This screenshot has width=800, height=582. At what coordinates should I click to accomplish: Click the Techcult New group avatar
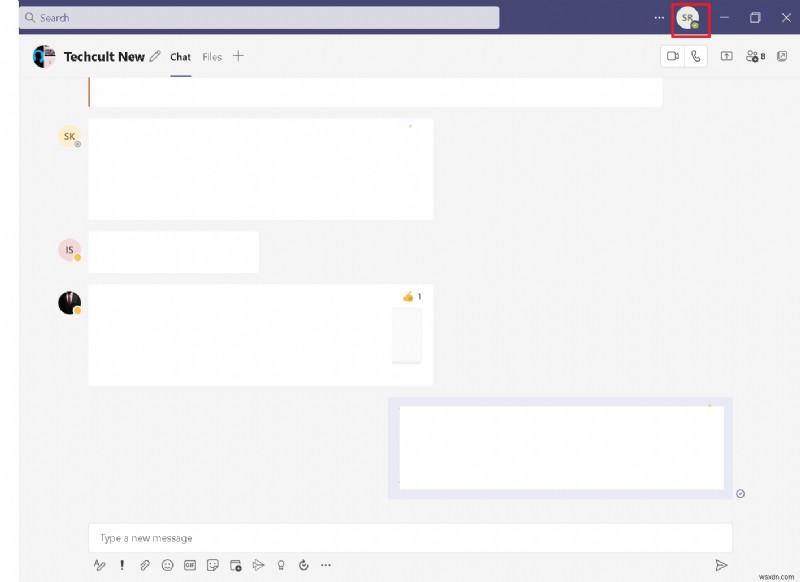pos(44,57)
